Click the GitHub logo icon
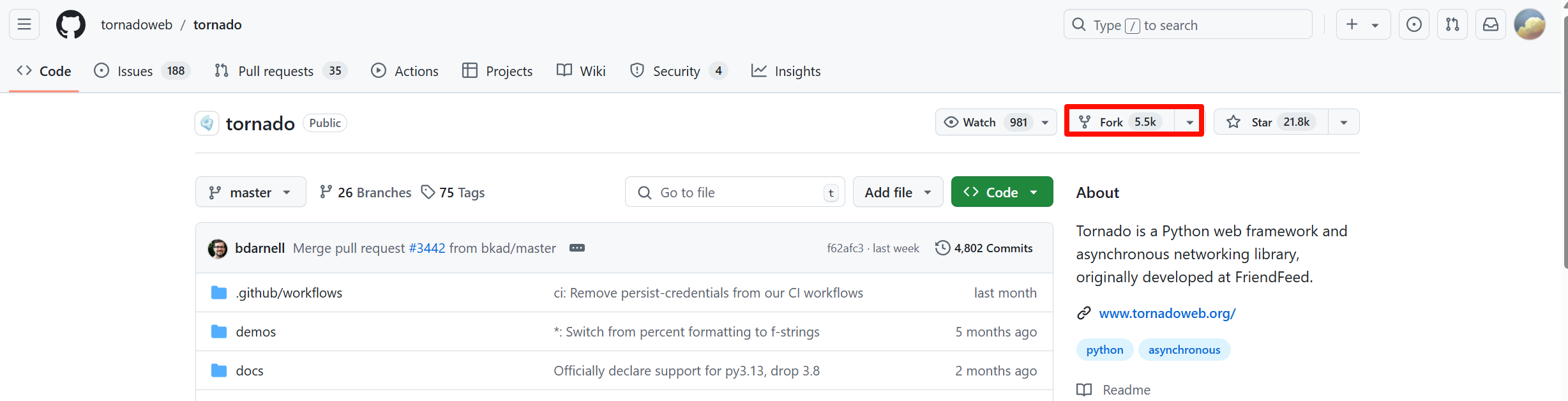This screenshot has height=401, width=1568. pos(70,25)
